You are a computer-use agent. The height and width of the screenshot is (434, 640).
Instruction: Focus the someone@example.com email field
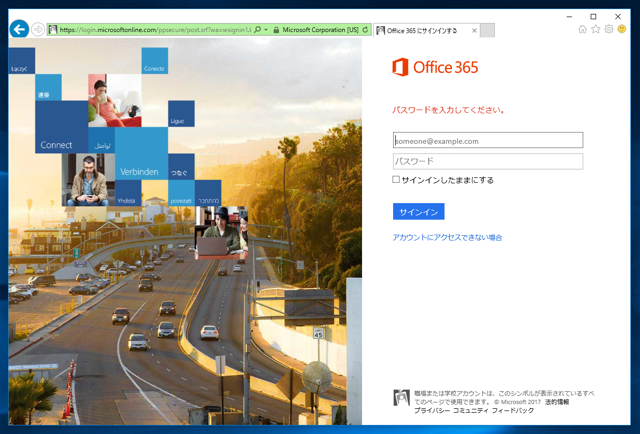click(488, 140)
